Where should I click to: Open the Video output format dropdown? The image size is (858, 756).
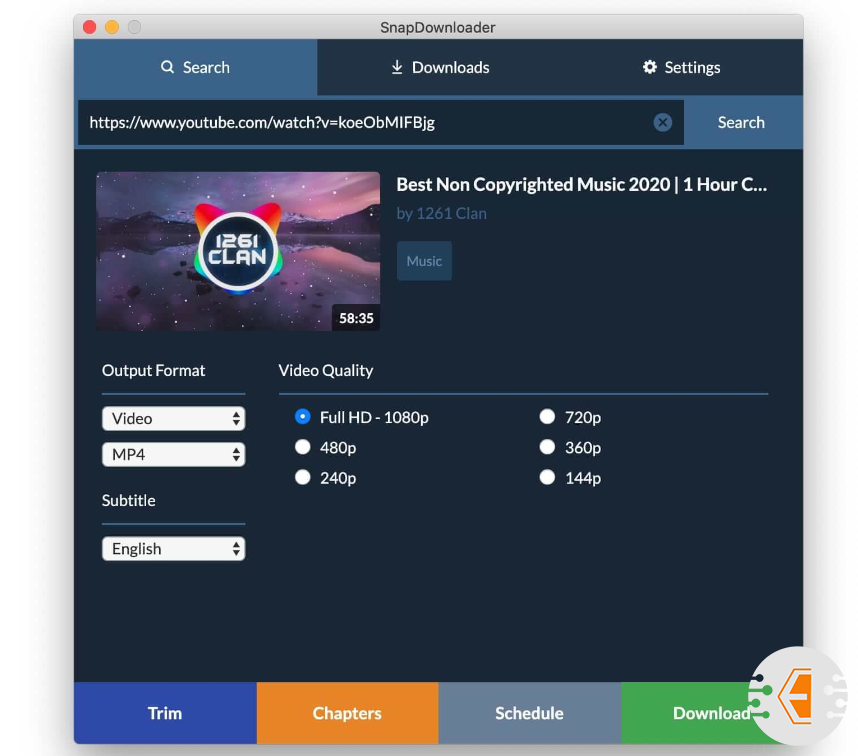click(173, 418)
